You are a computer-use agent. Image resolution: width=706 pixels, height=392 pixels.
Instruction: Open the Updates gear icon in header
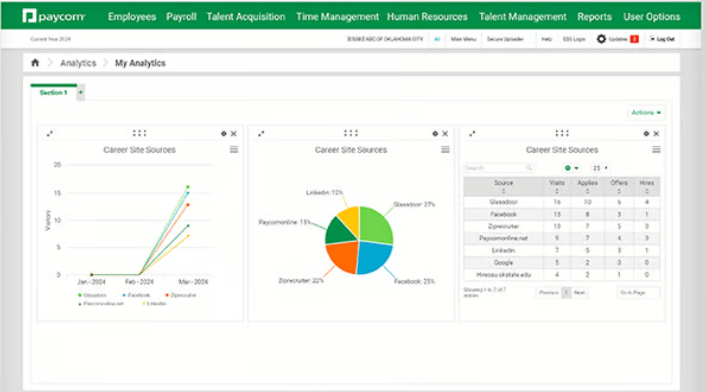pos(601,39)
